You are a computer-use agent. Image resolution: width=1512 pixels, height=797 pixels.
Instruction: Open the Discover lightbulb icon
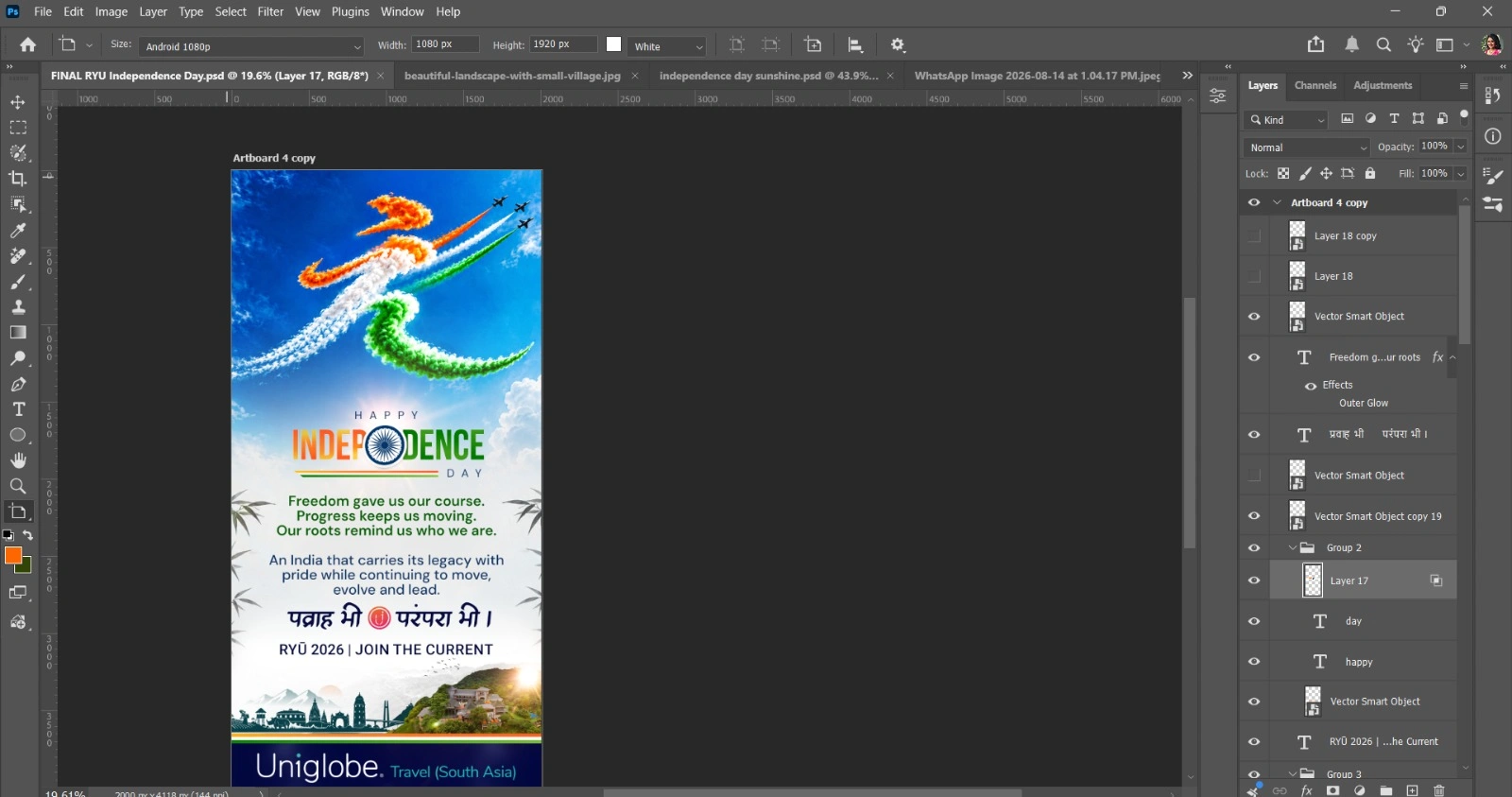click(1416, 44)
